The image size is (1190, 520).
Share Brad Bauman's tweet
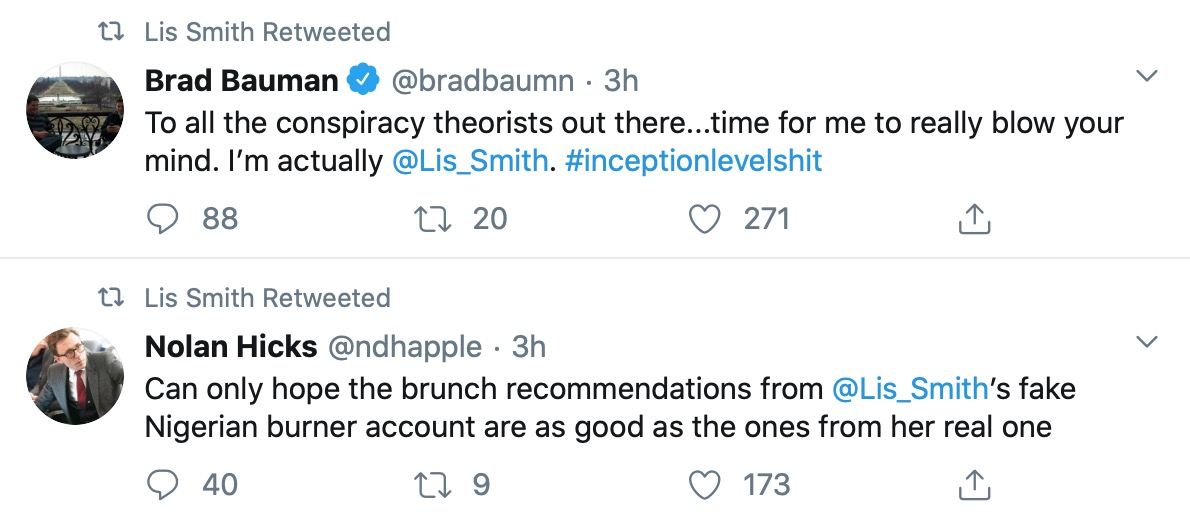click(974, 218)
